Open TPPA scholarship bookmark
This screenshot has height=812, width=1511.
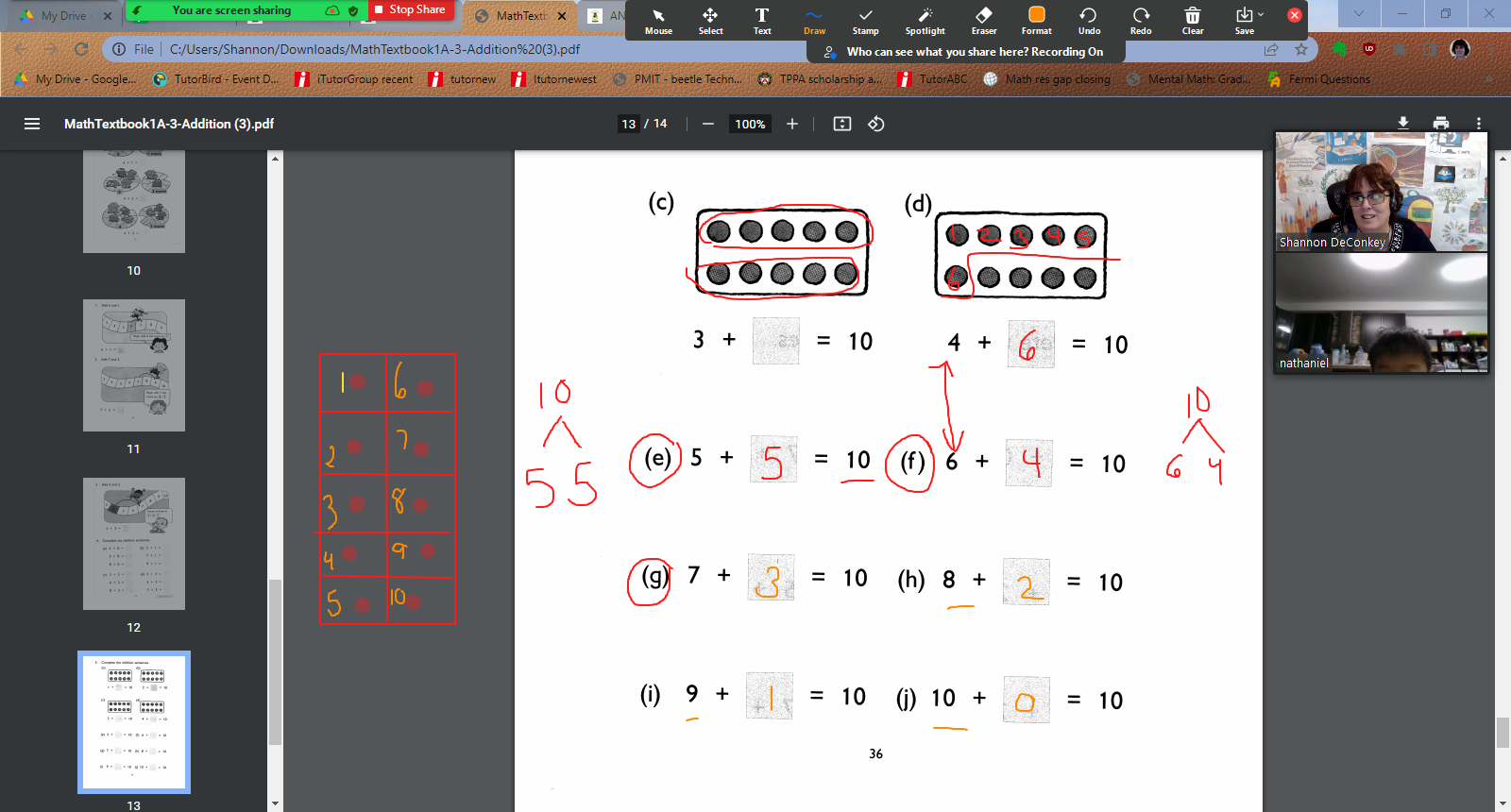coord(820,79)
